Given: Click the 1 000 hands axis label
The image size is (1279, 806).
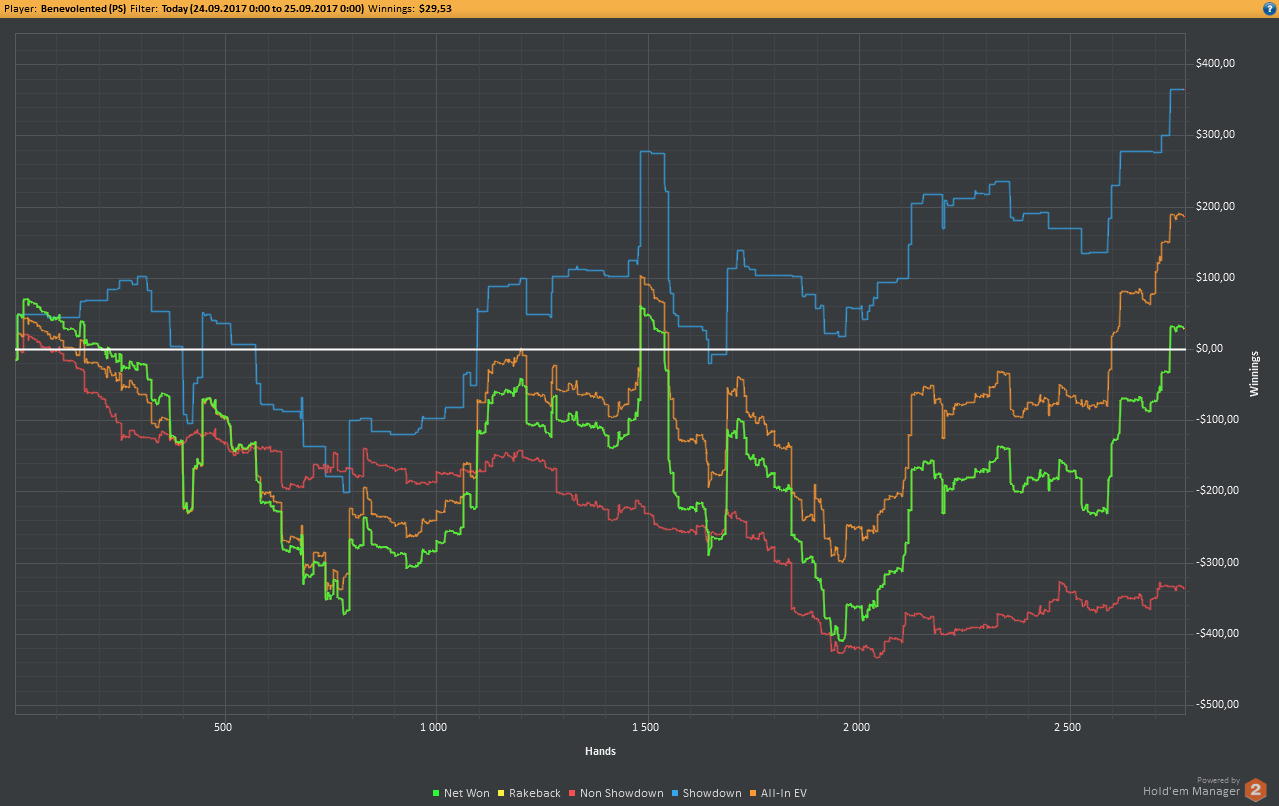Looking at the screenshot, I should click(435, 727).
